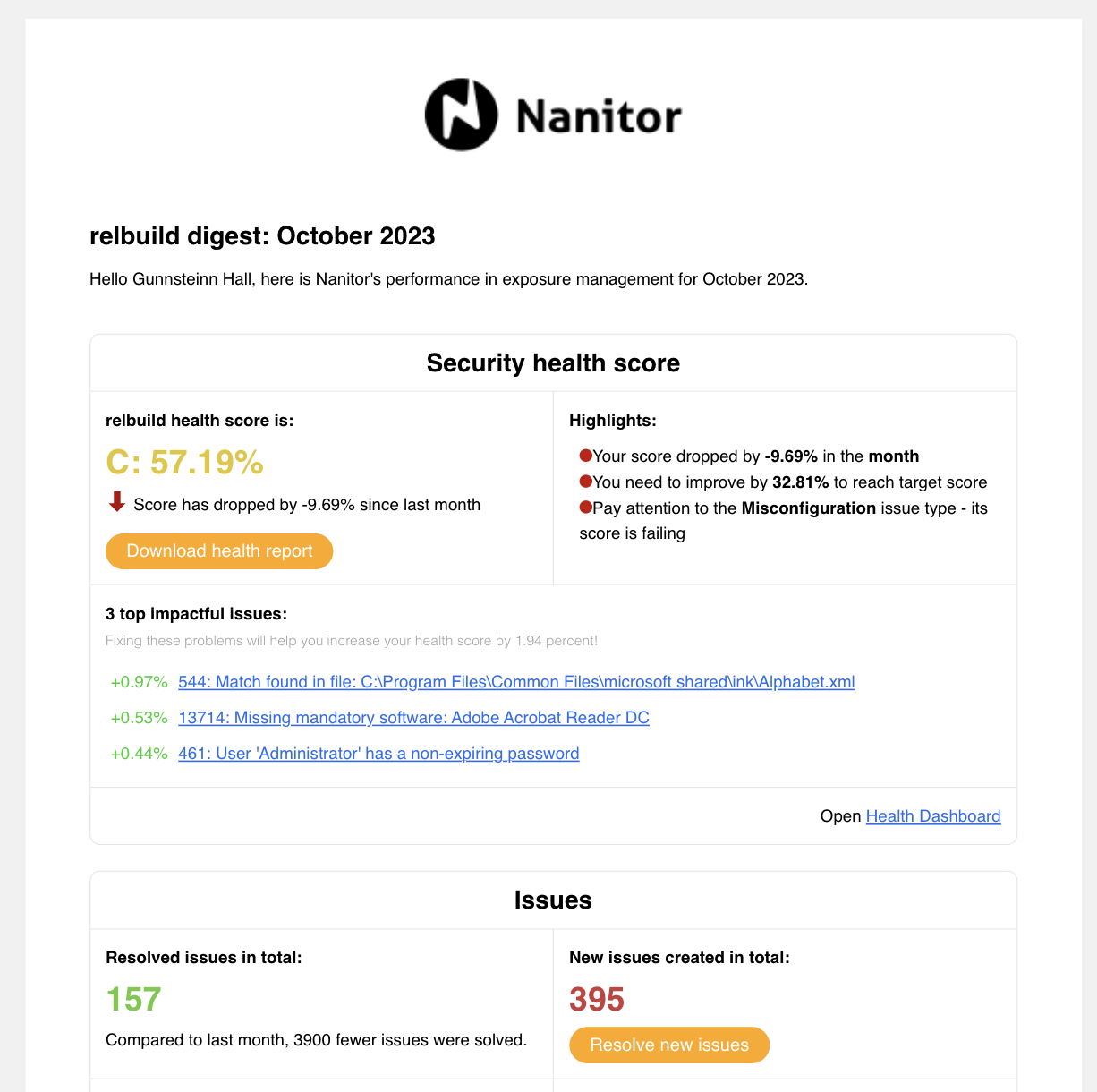
Task: Click the Nanitor wordmark text
Action: click(x=599, y=116)
